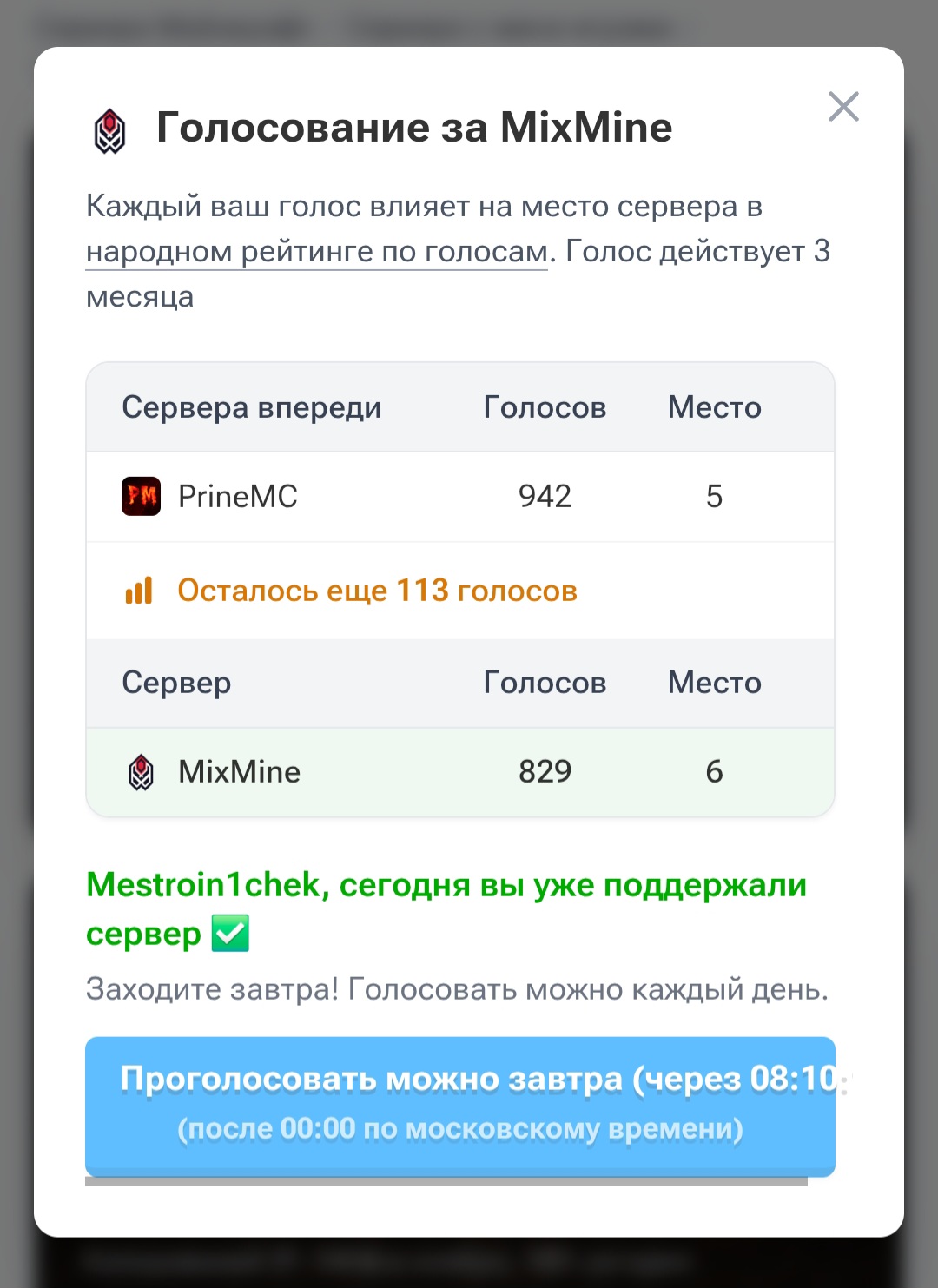The height and width of the screenshot is (1288, 938).
Task: Click the 'Осталось еще 113 голосов' message
Action: tap(377, 590)
